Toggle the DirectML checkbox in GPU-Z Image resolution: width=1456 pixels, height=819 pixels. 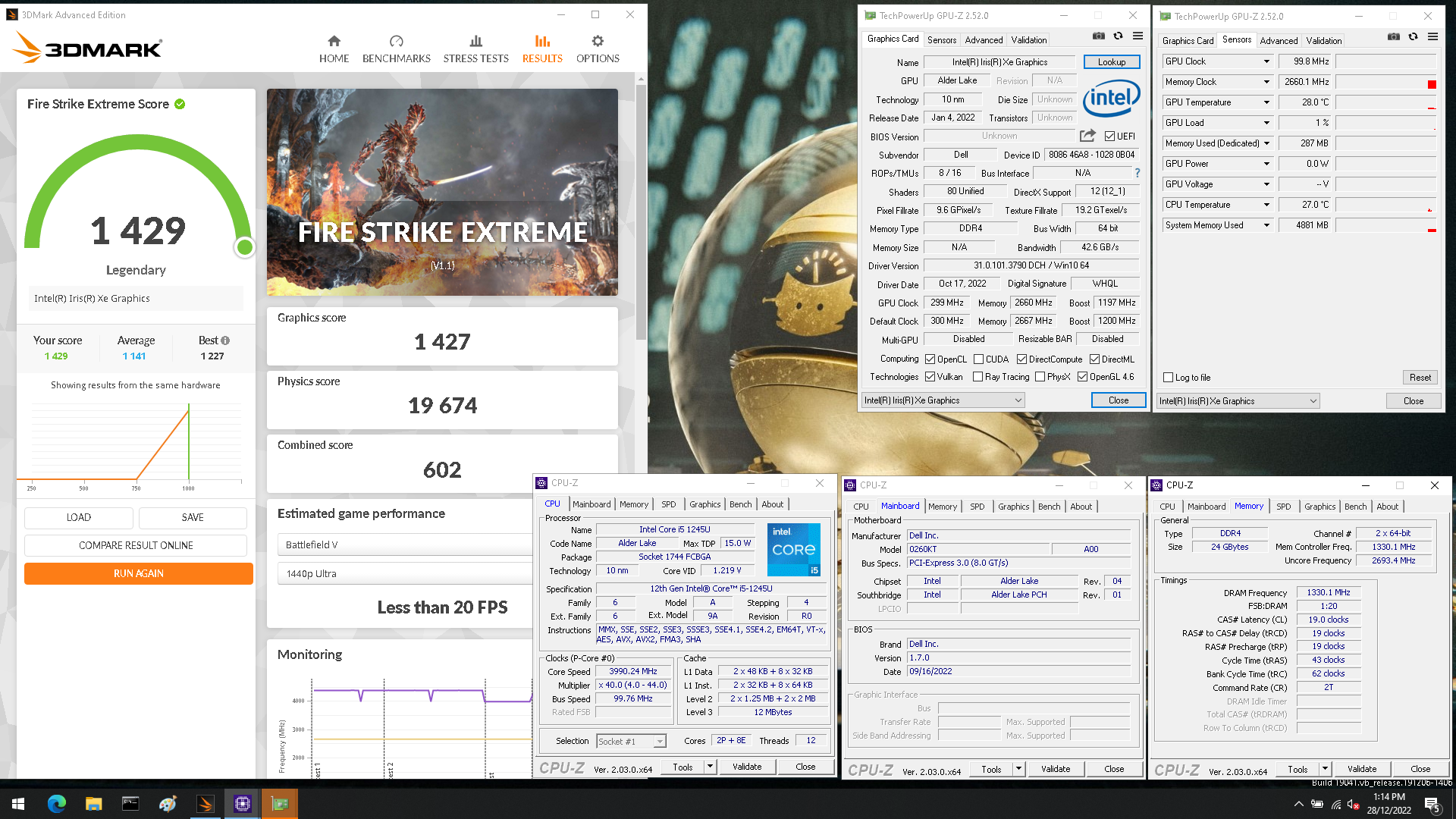(x=1094, y=359)
